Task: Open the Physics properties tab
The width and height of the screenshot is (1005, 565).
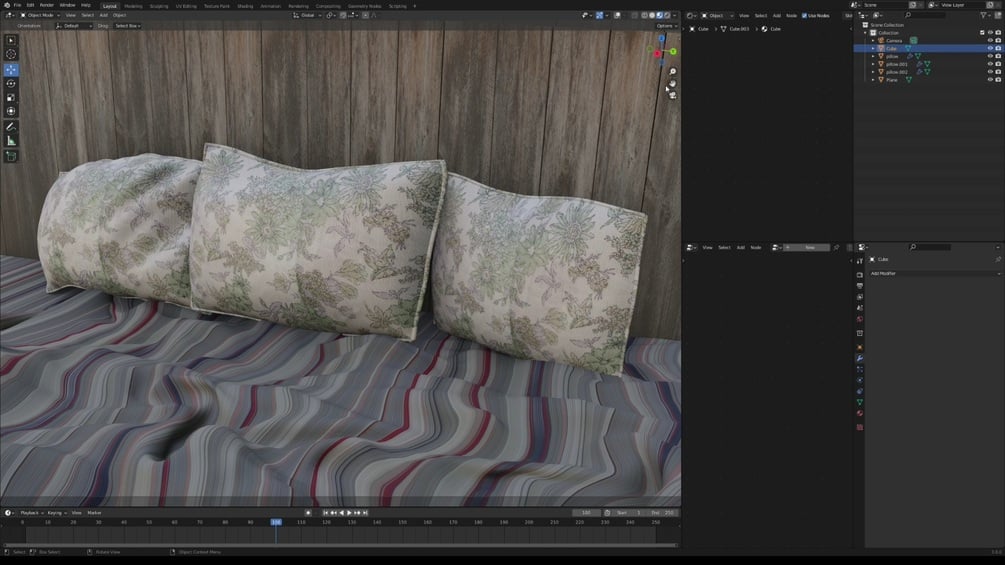Action: (x=860, y=381)
